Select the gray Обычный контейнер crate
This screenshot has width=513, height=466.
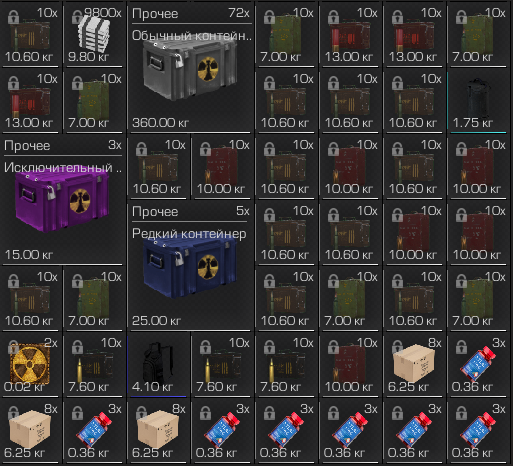[190, 71]
